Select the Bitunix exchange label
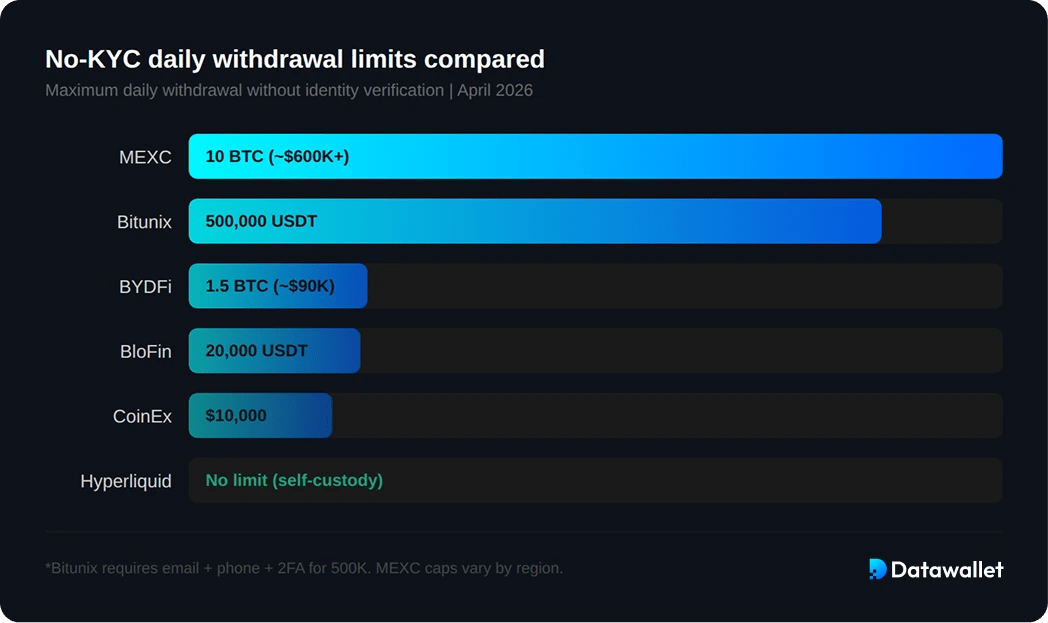Screen dimensions: 1048x623 (144, 222)
